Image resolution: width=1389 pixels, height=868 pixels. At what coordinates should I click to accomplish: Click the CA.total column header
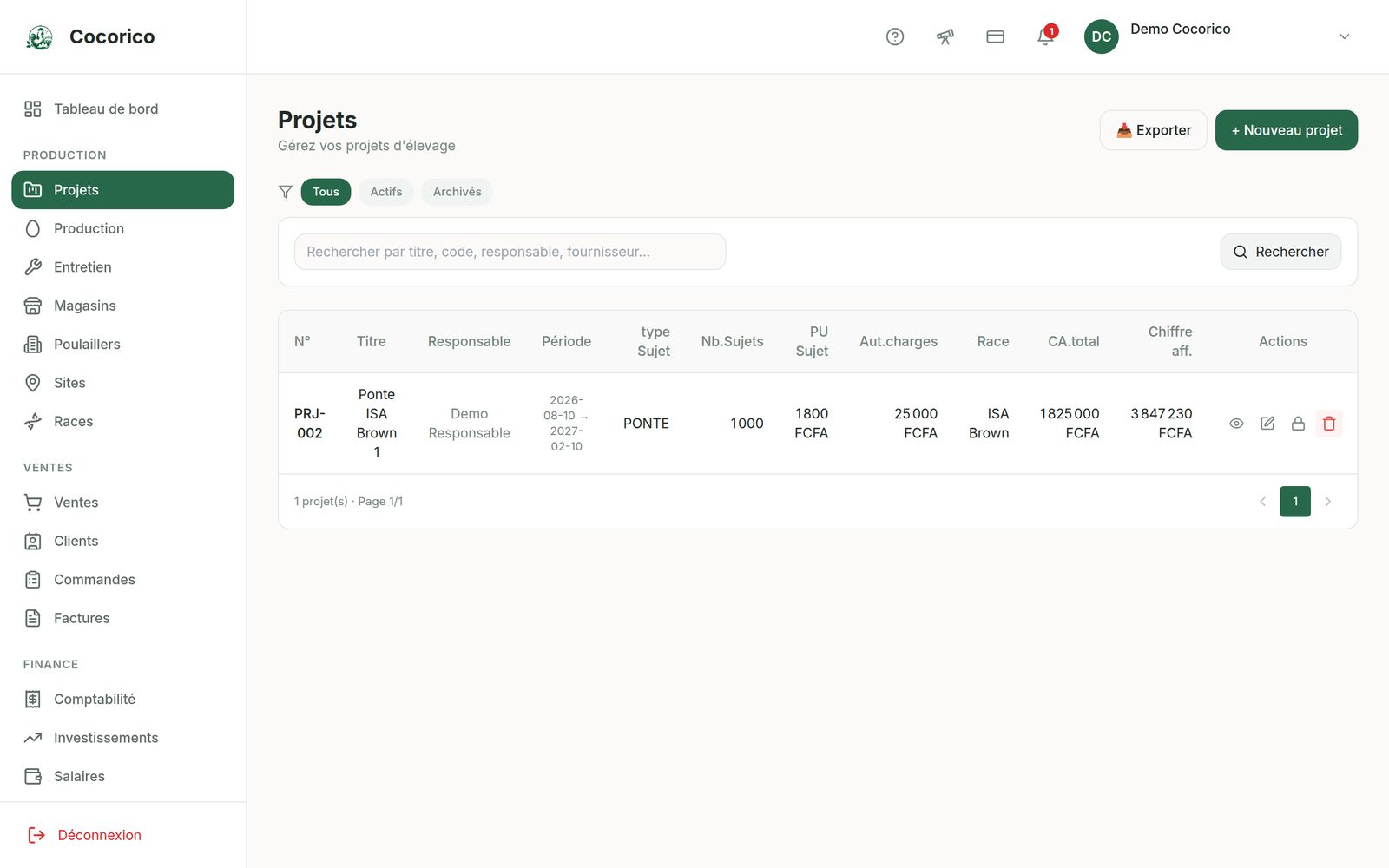tap(1073, 341)
